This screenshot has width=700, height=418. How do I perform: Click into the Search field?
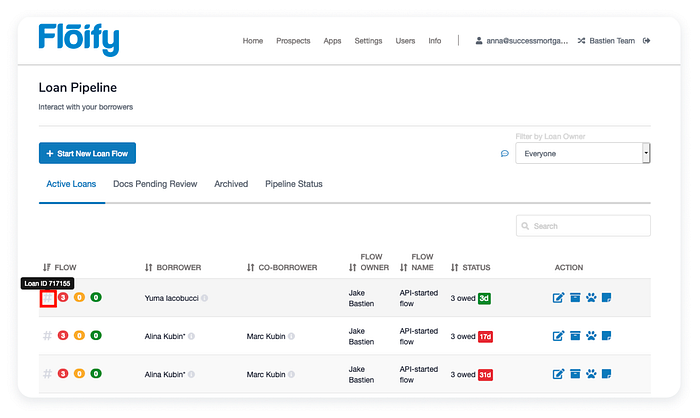pyautogui.click(x=583, y=226)
